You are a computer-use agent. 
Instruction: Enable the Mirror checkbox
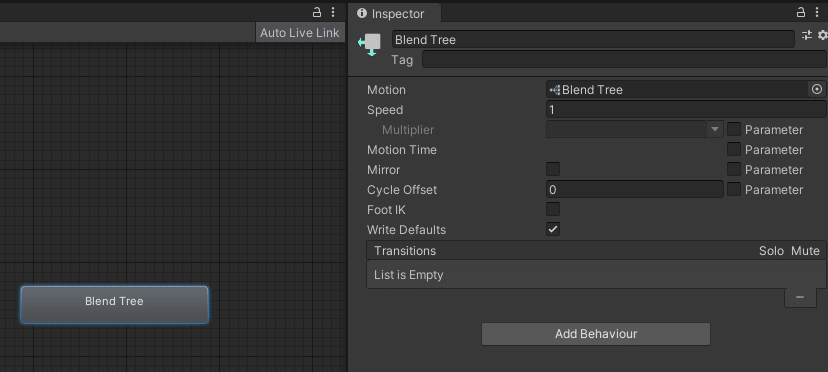pyautogui.click(x=553, y=170)
